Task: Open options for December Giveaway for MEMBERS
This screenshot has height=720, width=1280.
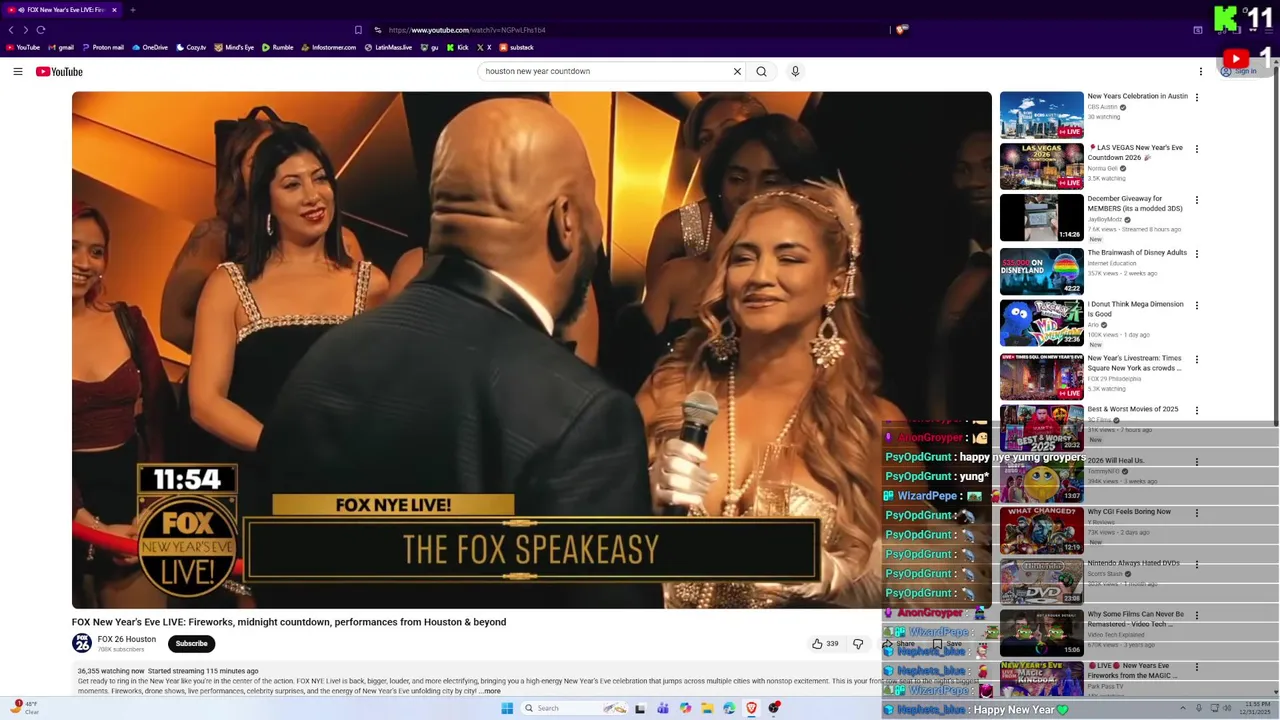Action: tap(1197, 200)
